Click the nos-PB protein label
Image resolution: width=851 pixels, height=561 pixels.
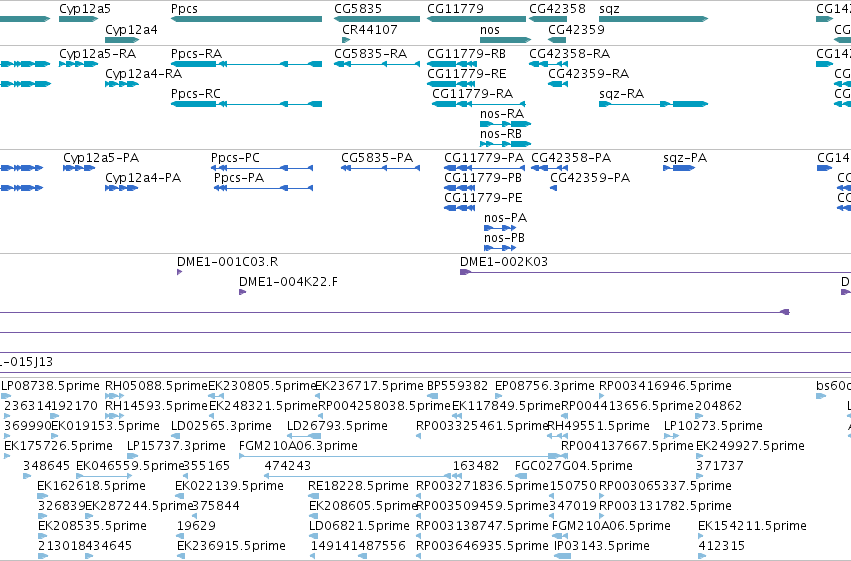click(x=504, y=238)
